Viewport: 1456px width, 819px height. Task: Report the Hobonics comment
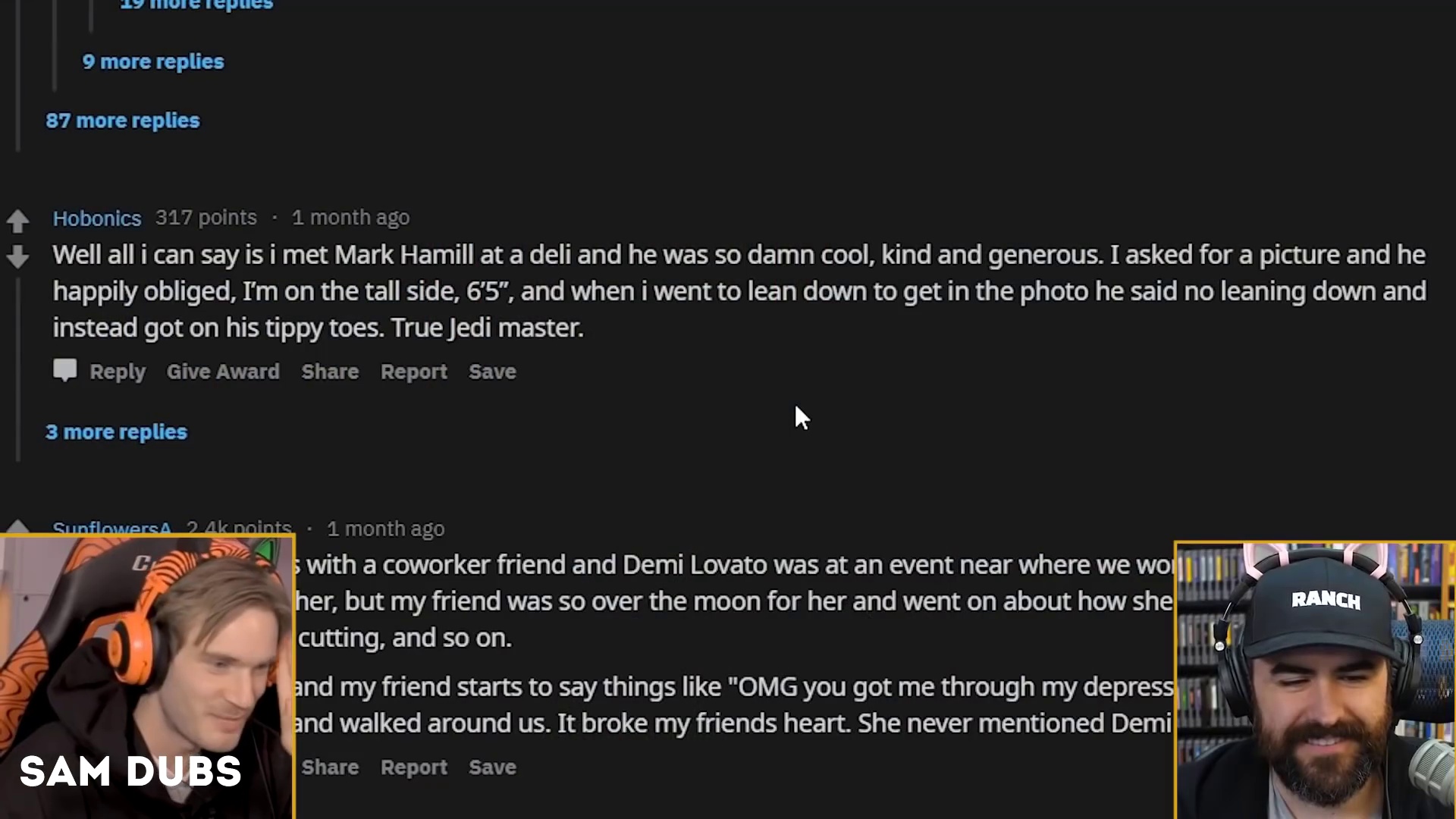(x=414, y=372)
